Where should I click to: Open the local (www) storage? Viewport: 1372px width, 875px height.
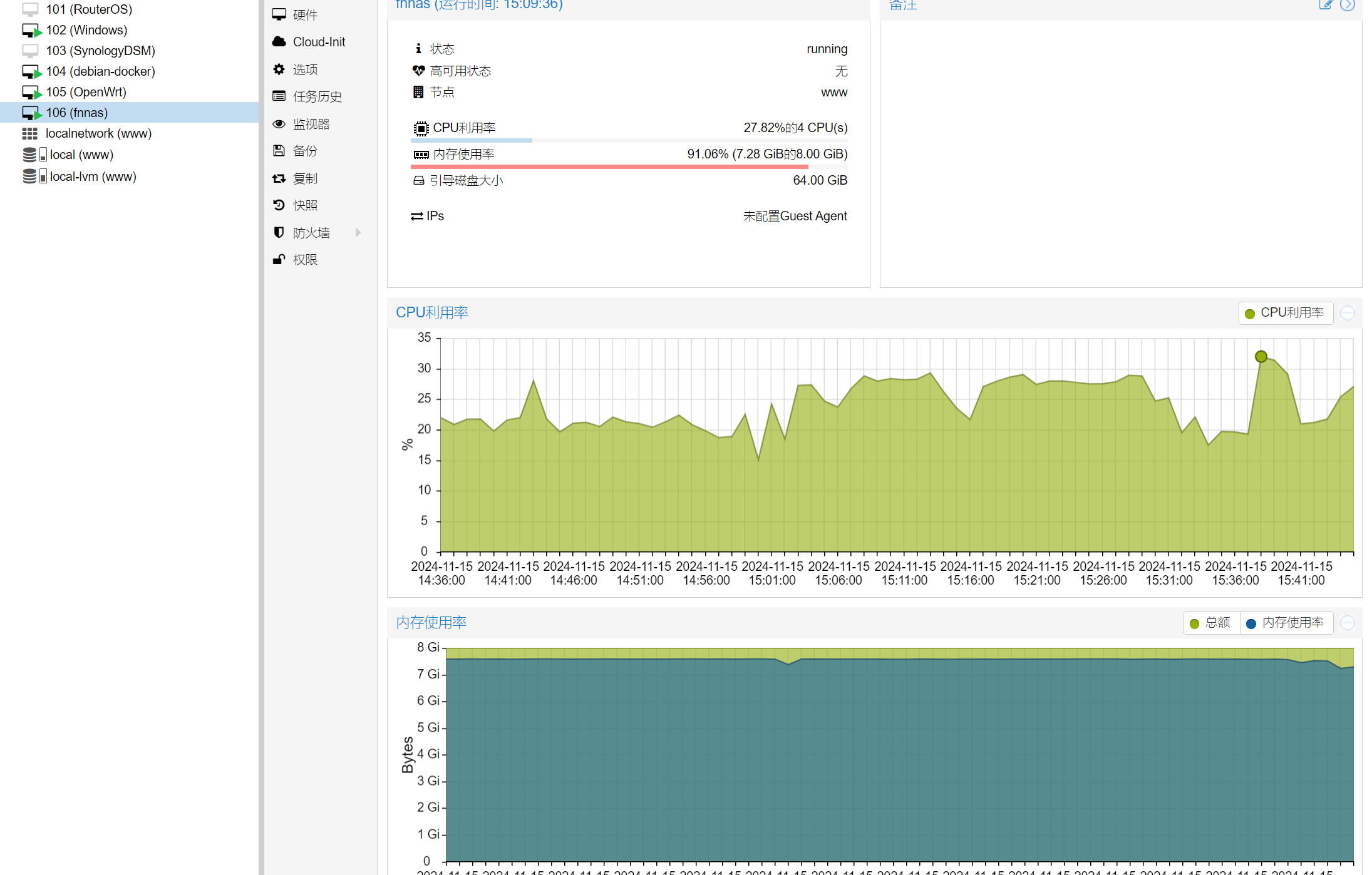[x=81, y=155]
